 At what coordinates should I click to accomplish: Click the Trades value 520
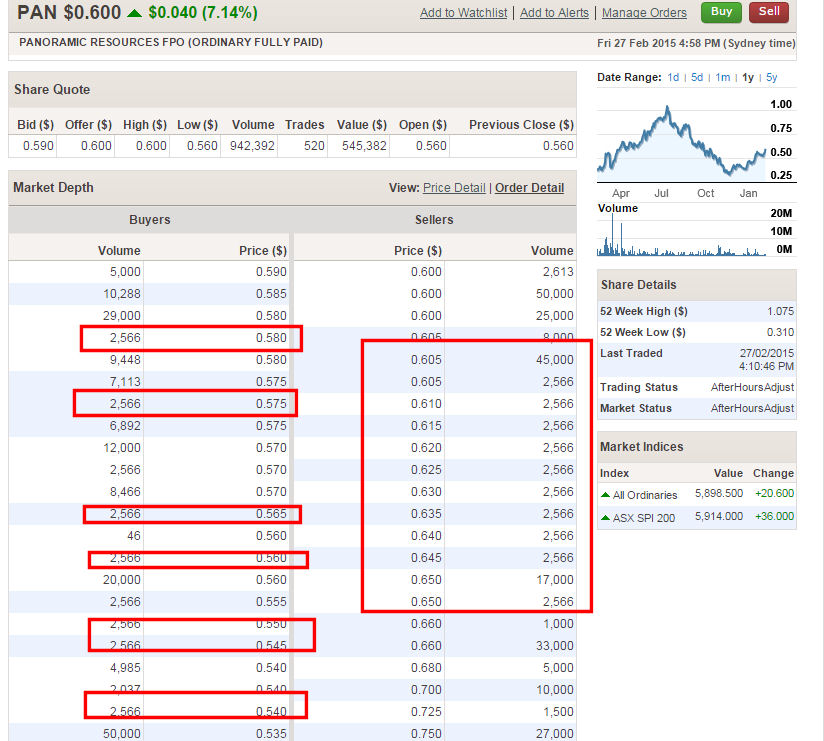(x=314, y=146)
